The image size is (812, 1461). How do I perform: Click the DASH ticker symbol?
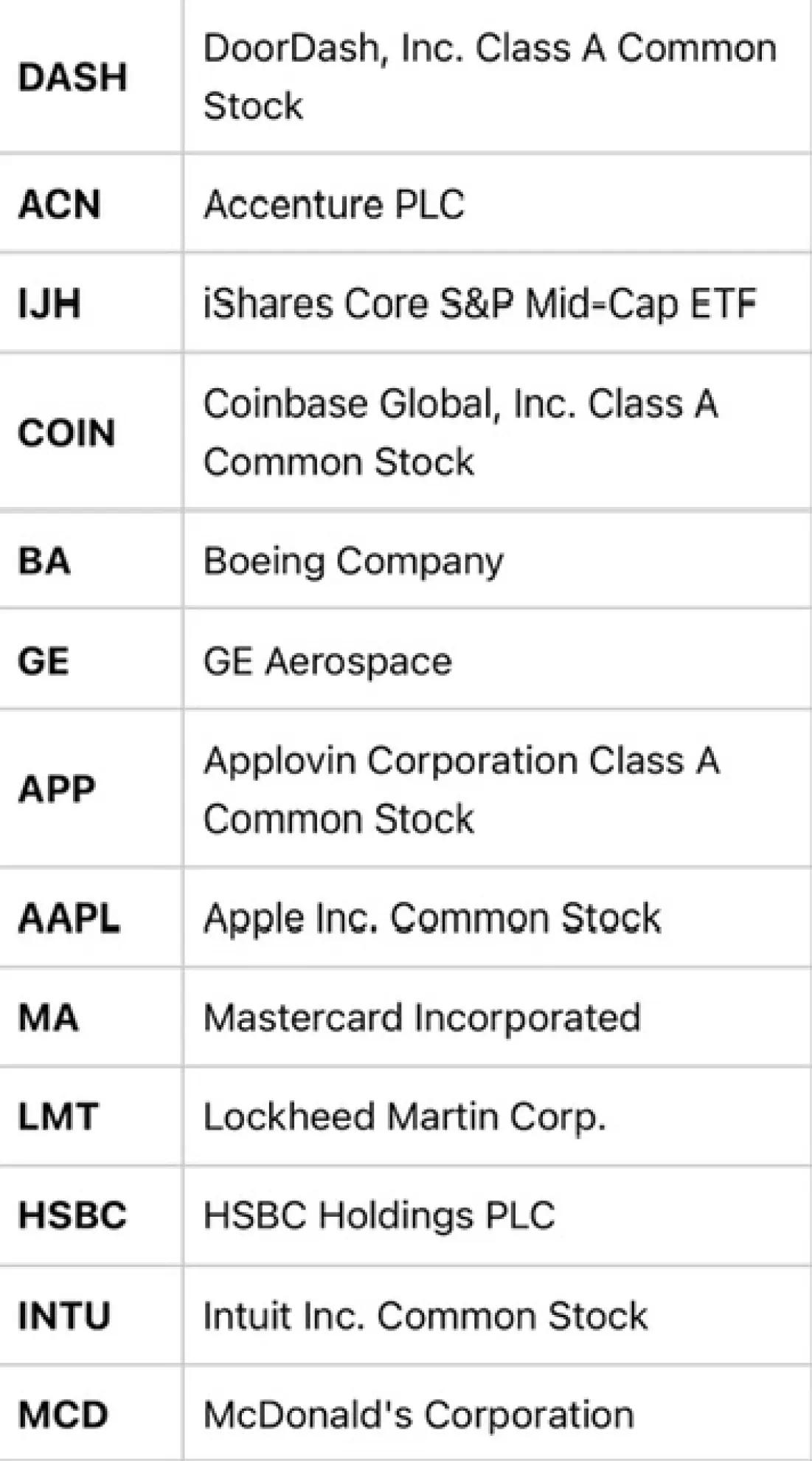[72, 77]
